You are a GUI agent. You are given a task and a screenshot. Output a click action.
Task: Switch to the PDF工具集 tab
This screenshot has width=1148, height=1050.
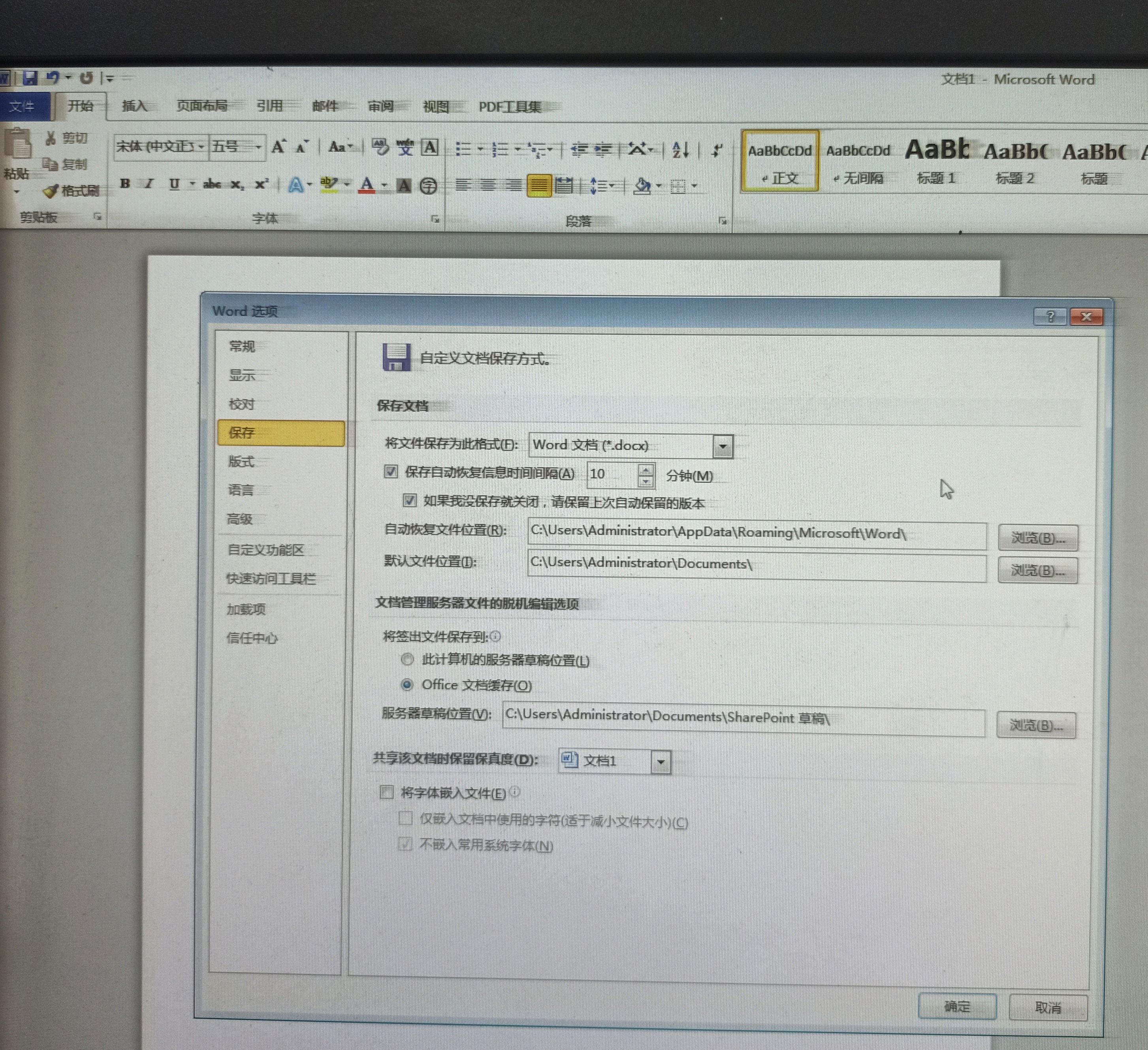point(510,107)
